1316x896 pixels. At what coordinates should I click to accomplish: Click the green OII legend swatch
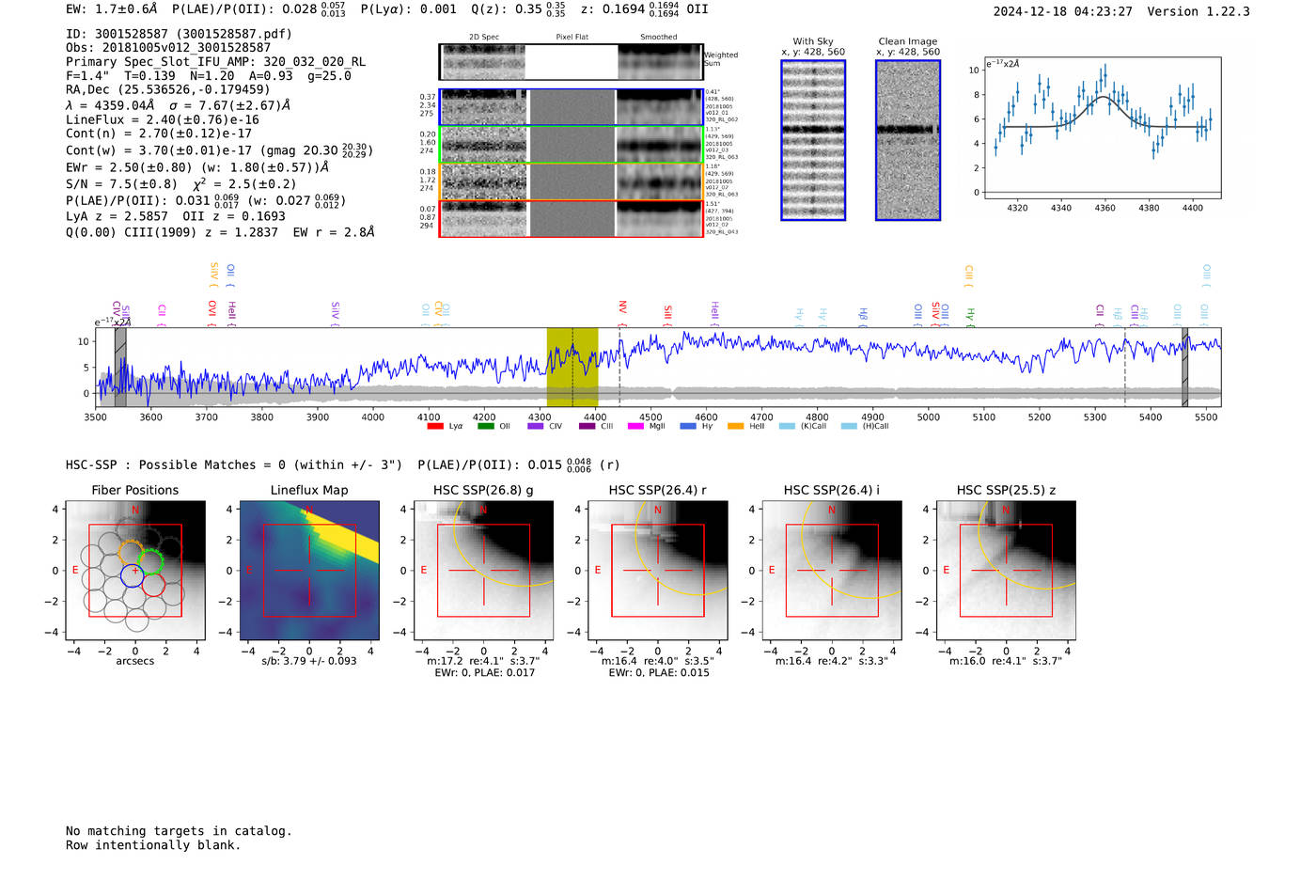(485, 426)
